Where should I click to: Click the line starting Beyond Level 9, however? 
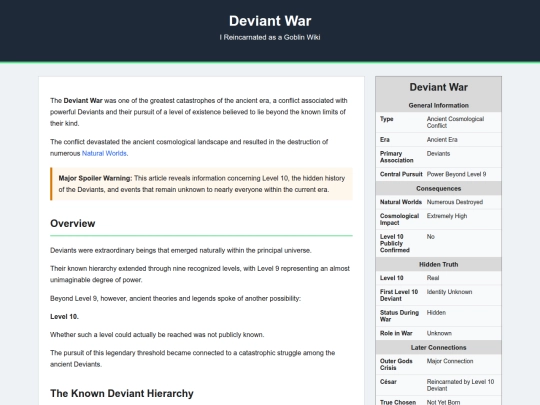tap(175, 299)
